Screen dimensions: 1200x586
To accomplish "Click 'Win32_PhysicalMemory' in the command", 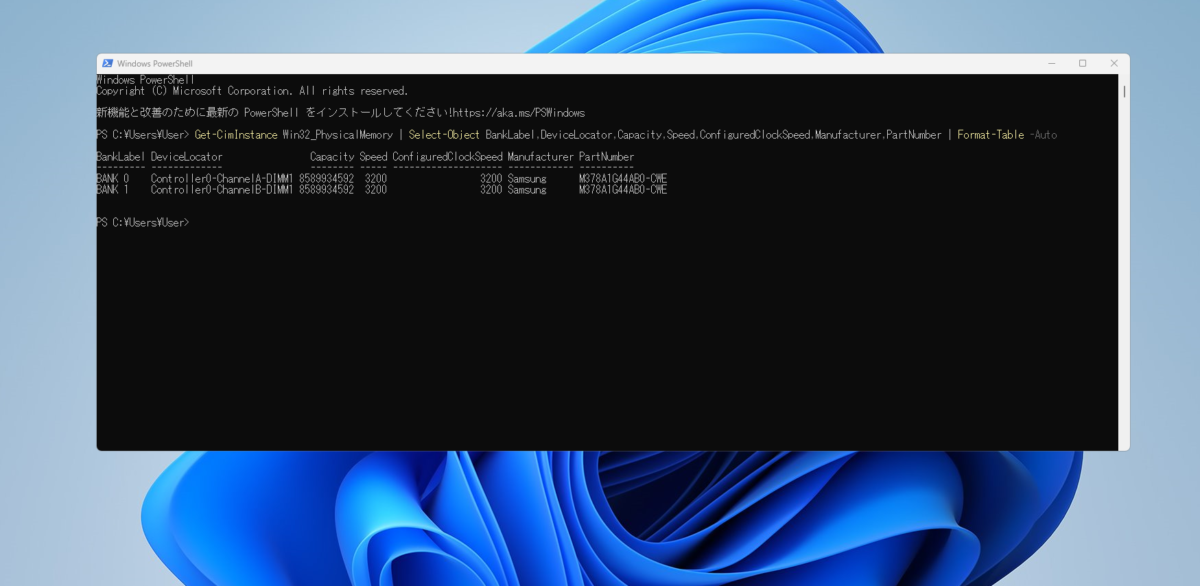I will [338, 135].
